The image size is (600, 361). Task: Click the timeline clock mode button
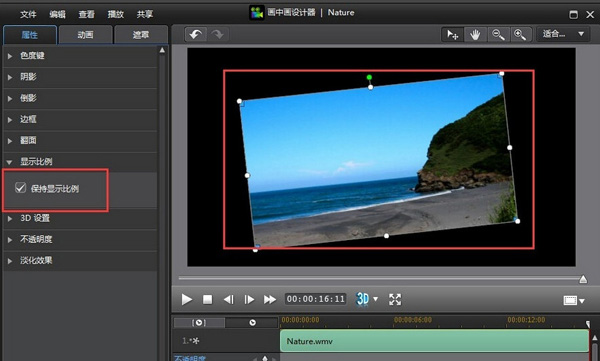tap(252, 323)
